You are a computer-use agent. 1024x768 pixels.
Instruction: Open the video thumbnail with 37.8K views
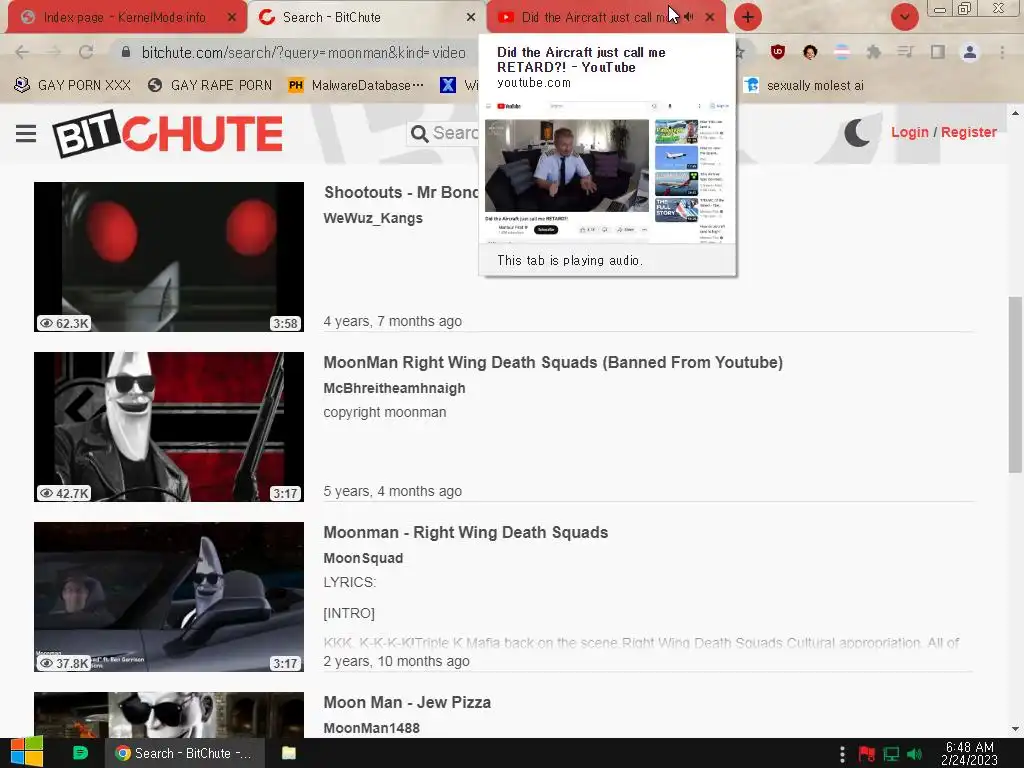(168, 596)
